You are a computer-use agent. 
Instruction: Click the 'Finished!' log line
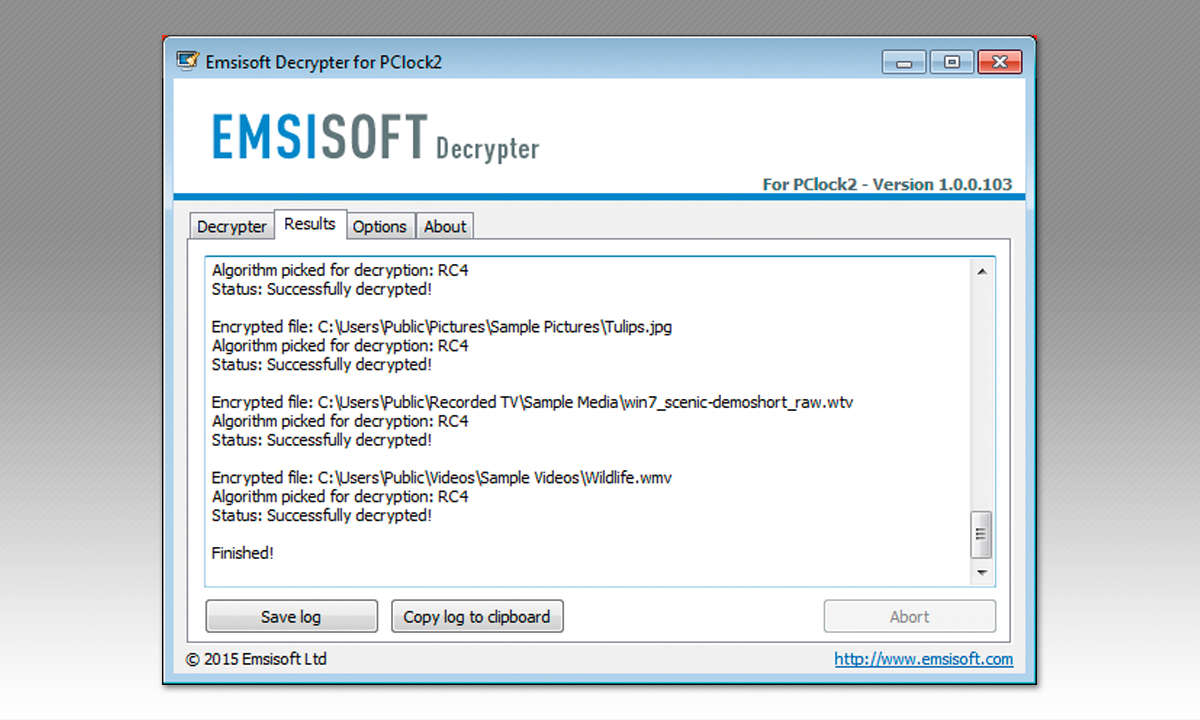pyautogui.click(x=242, y=553)
